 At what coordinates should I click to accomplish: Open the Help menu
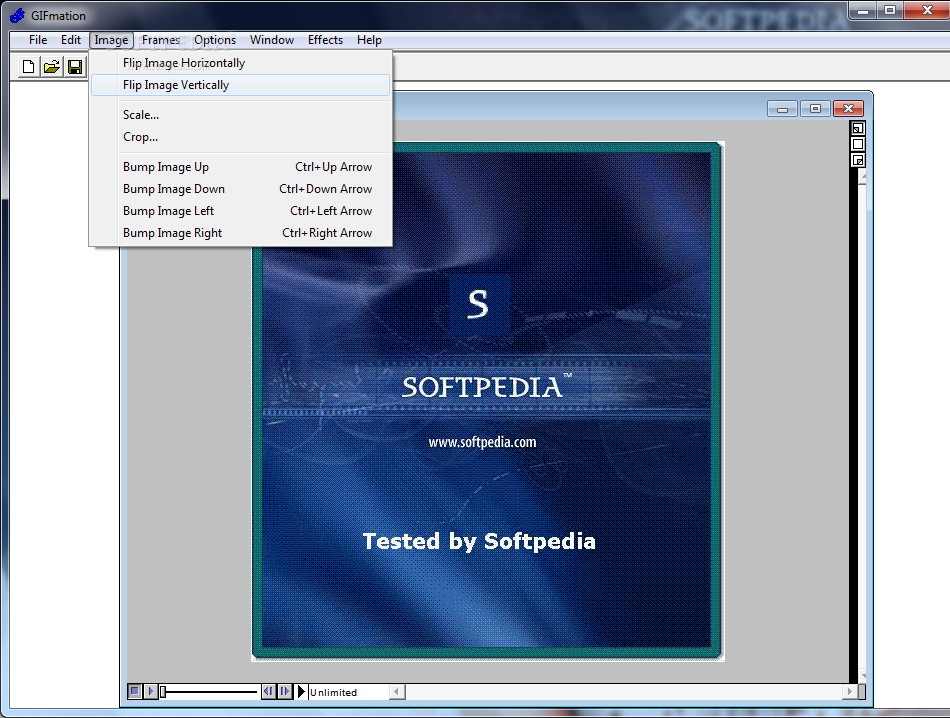369,39
